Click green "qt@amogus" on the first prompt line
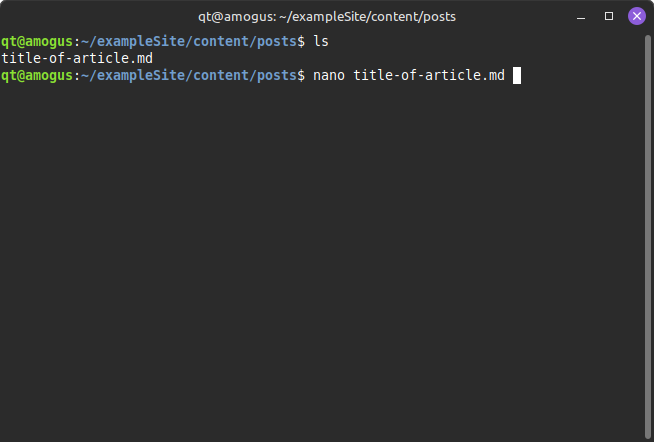Screen dimensions: 654x442 (37, 41)
